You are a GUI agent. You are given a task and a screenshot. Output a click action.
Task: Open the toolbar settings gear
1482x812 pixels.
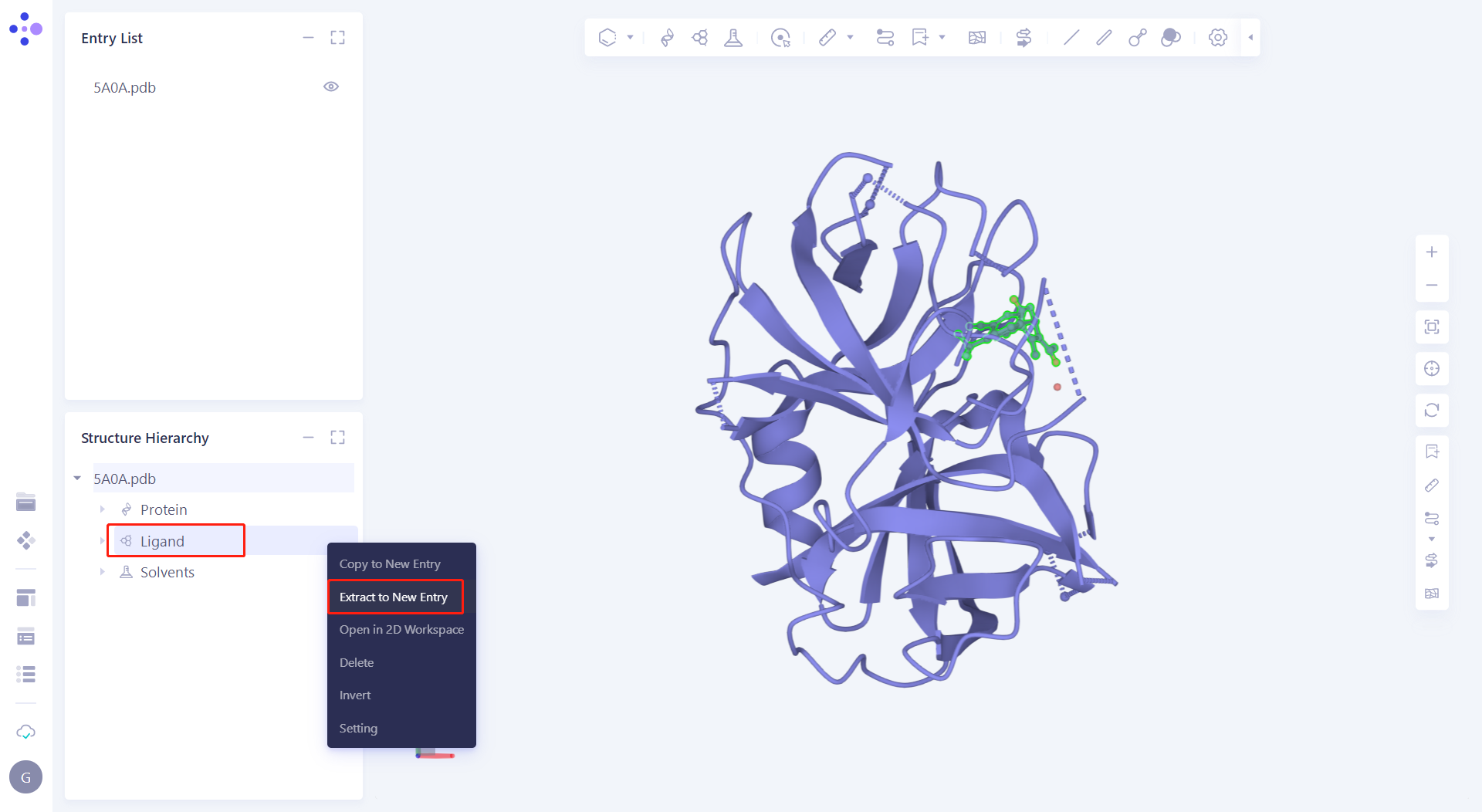[x=1217, y=37]
